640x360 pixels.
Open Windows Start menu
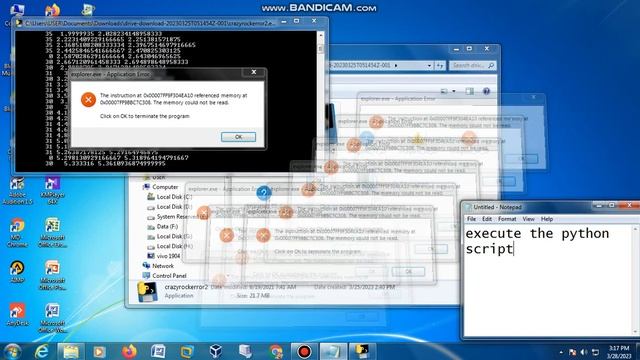[12, 351]
